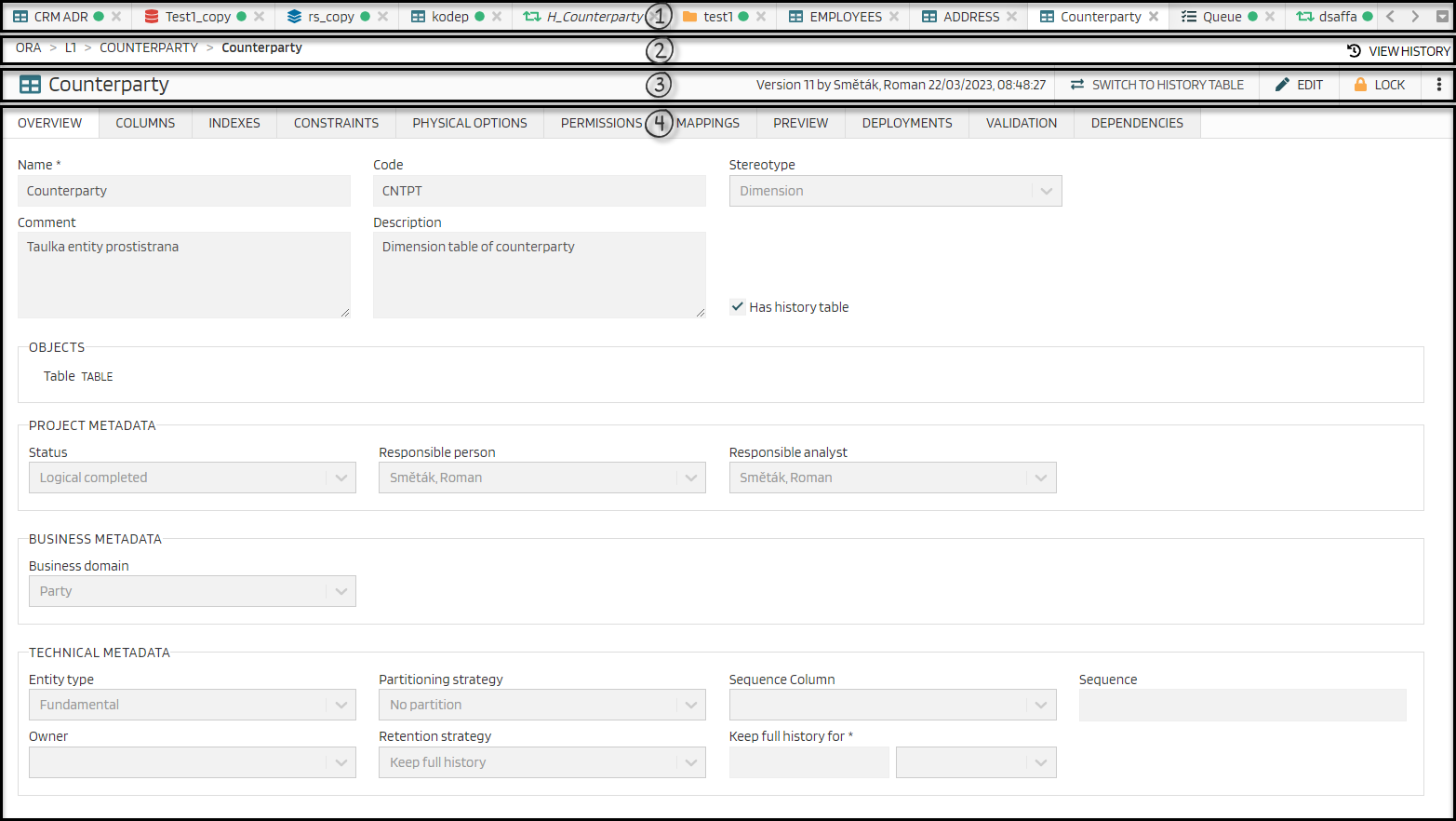Expand the Retention strategy dropdown

click(690, 762)
